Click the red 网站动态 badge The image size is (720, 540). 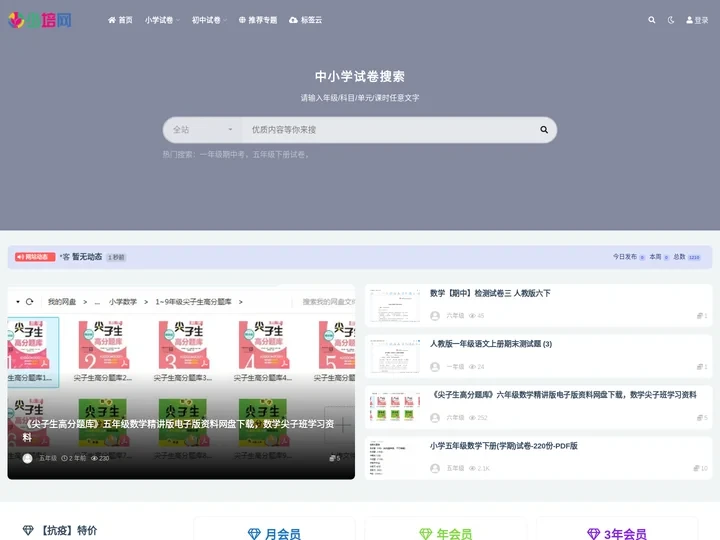click(35, 257)
